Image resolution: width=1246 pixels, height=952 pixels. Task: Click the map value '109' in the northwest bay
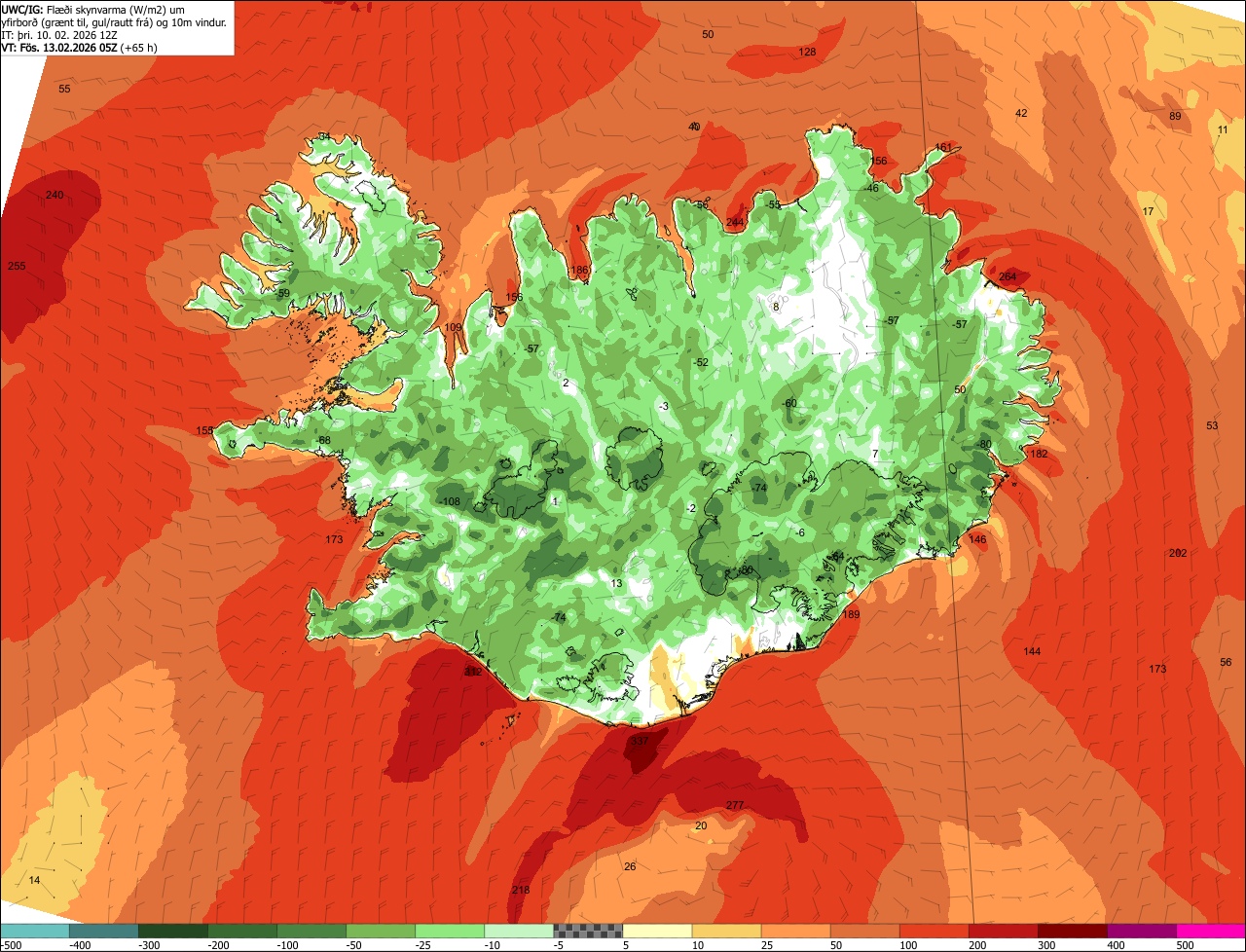(454, 328)
